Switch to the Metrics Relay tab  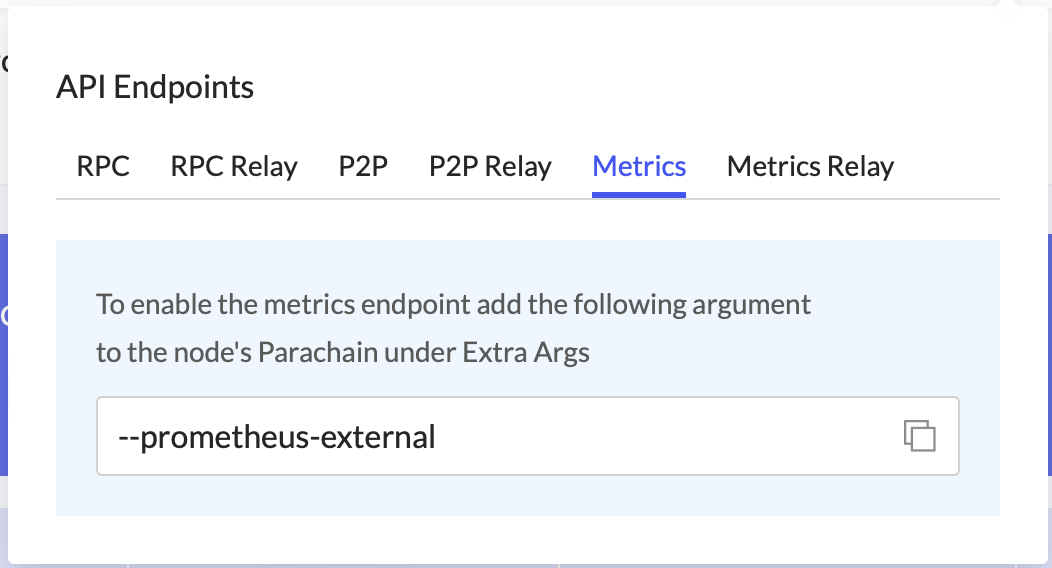[x=810, y=166]
